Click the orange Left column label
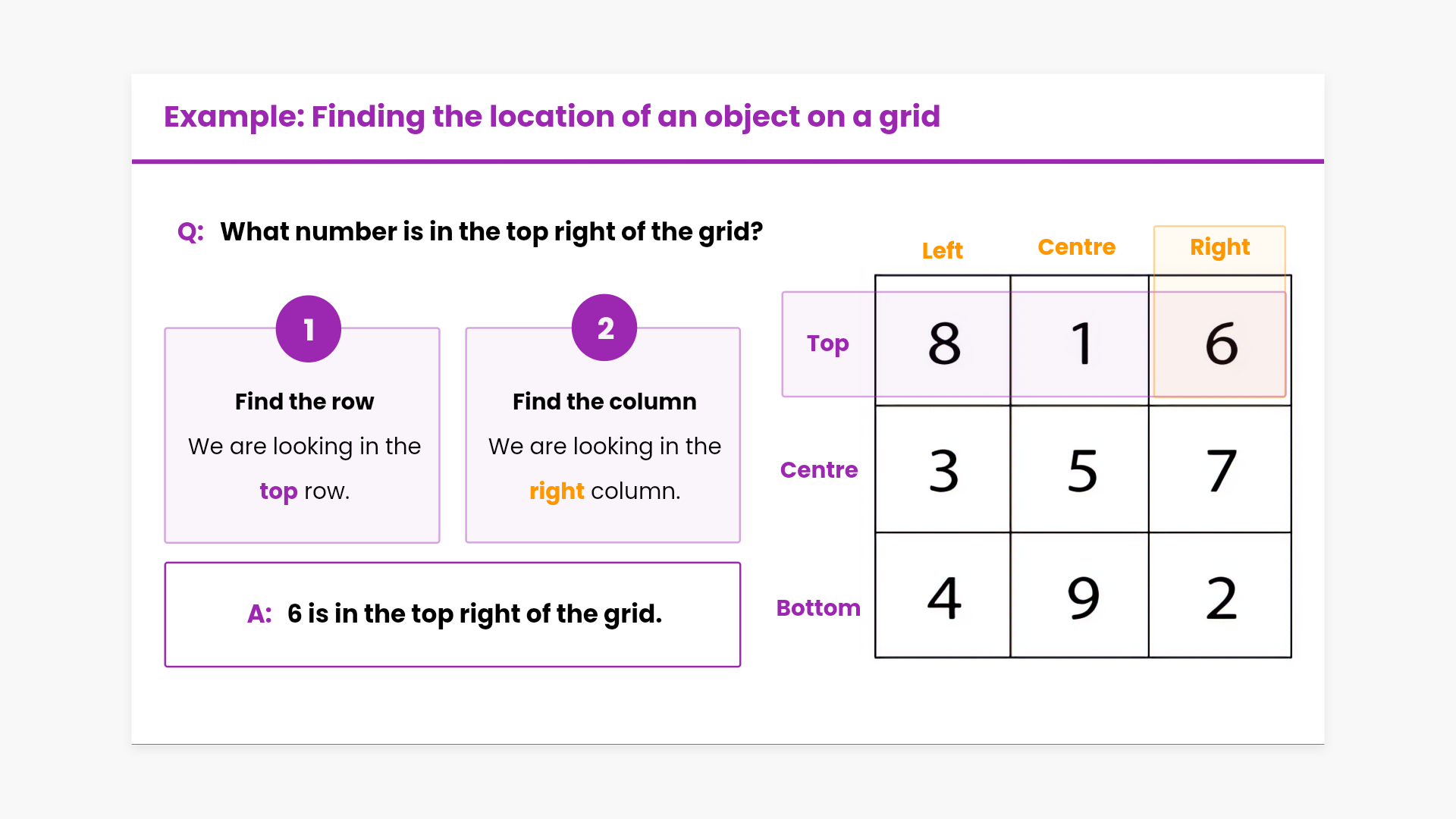1456x819 pixels. (x=942, y=250)
